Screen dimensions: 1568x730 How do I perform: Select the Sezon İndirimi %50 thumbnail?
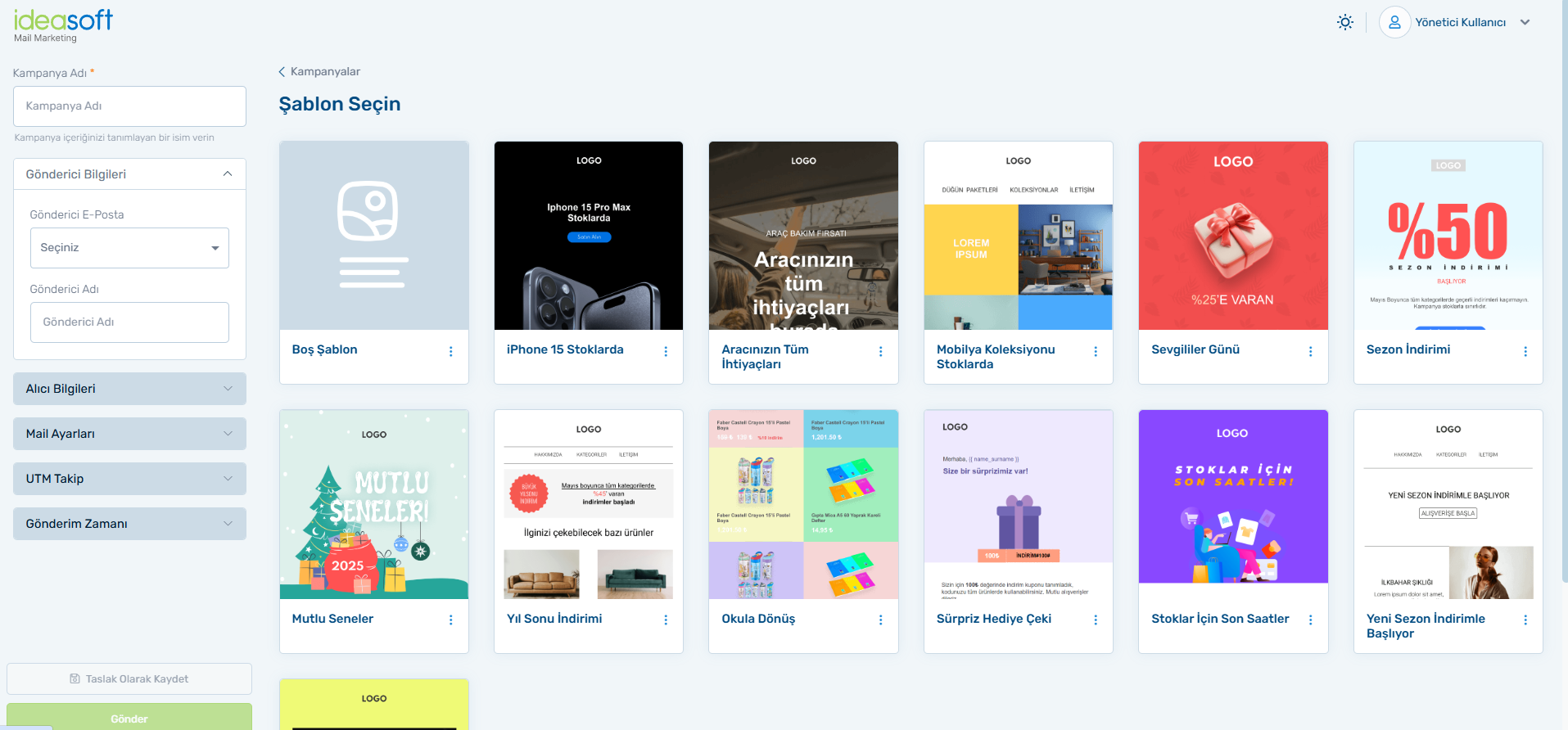tap(1448, 236)
